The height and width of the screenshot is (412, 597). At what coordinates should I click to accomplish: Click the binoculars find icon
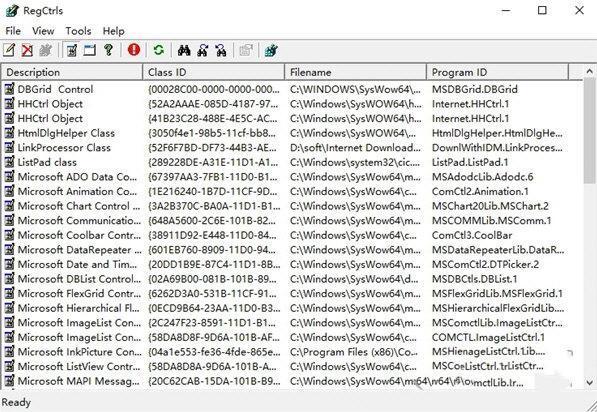184,50
